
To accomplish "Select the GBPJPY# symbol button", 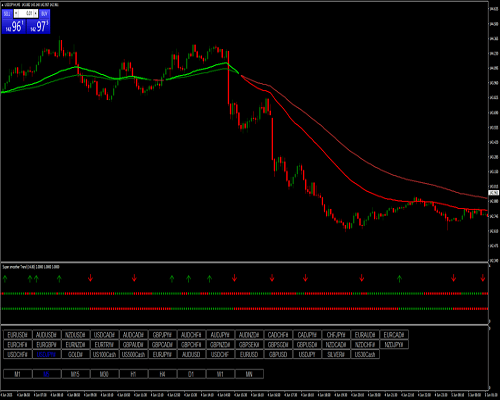I will [x=162, y=335].
